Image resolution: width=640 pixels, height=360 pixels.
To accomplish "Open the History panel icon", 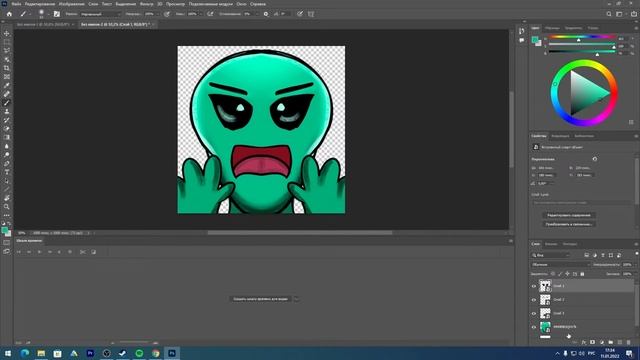I will point(522,31).
